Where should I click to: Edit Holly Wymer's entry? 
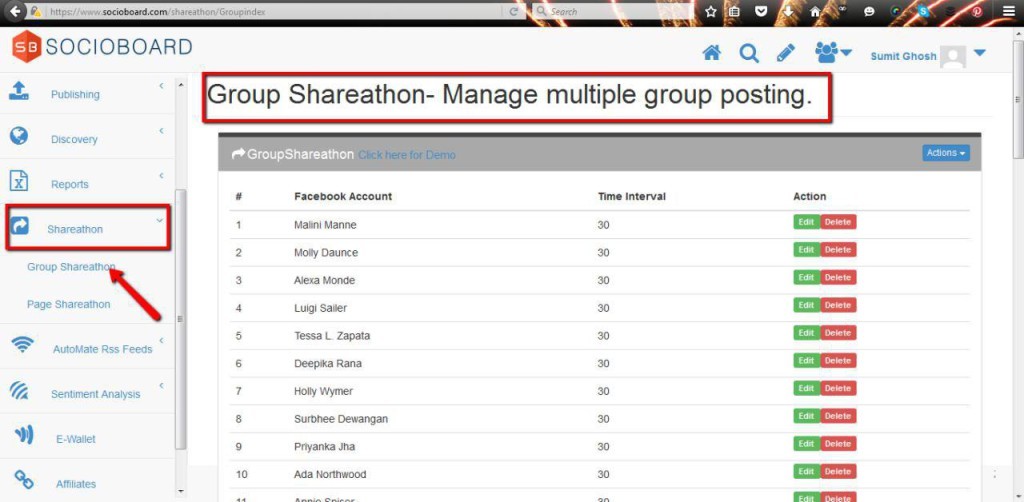807,388
